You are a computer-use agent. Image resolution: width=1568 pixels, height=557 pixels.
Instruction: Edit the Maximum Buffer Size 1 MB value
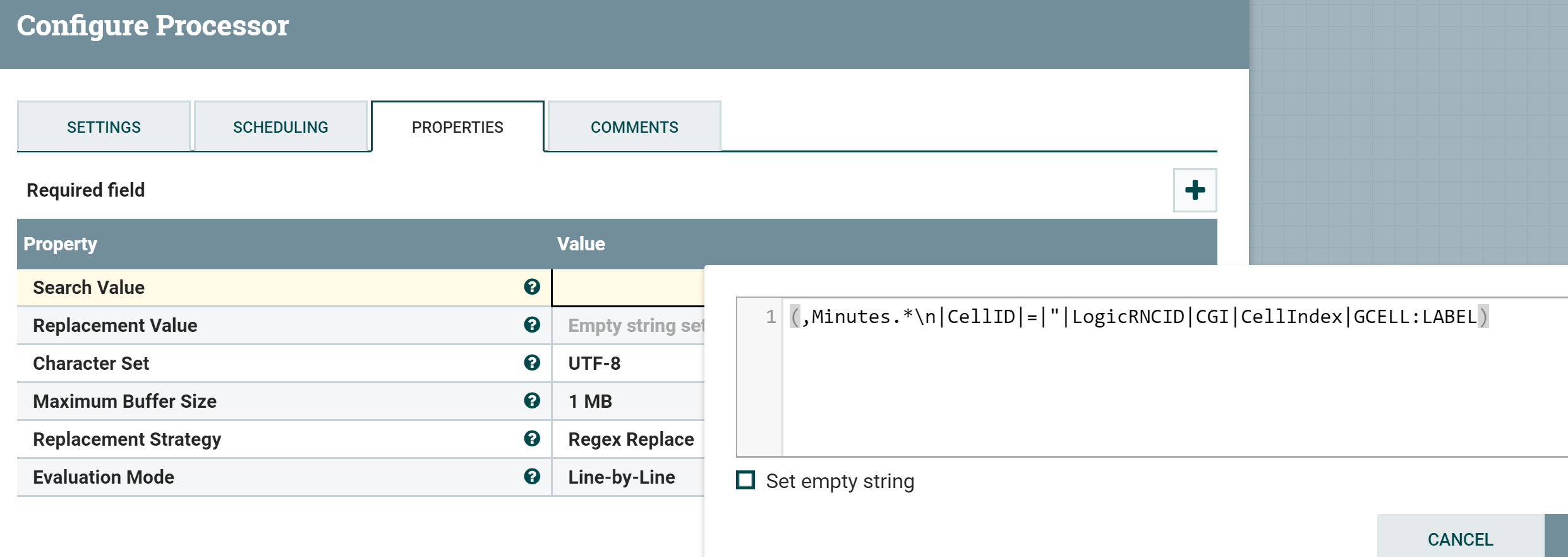click(590, 401)
